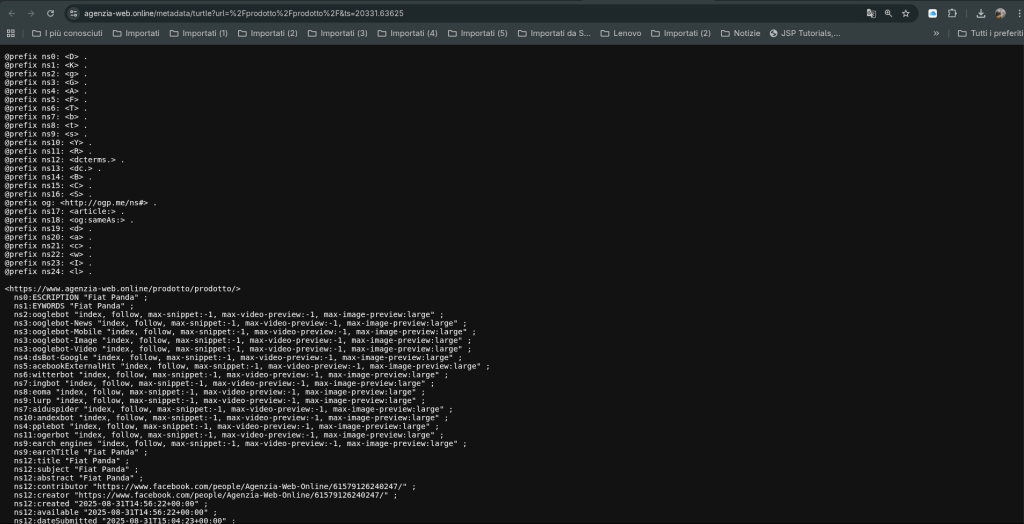Open the 'Importati da S...' bookmark folder
The image size is (1024, 524).
[552, 33]
